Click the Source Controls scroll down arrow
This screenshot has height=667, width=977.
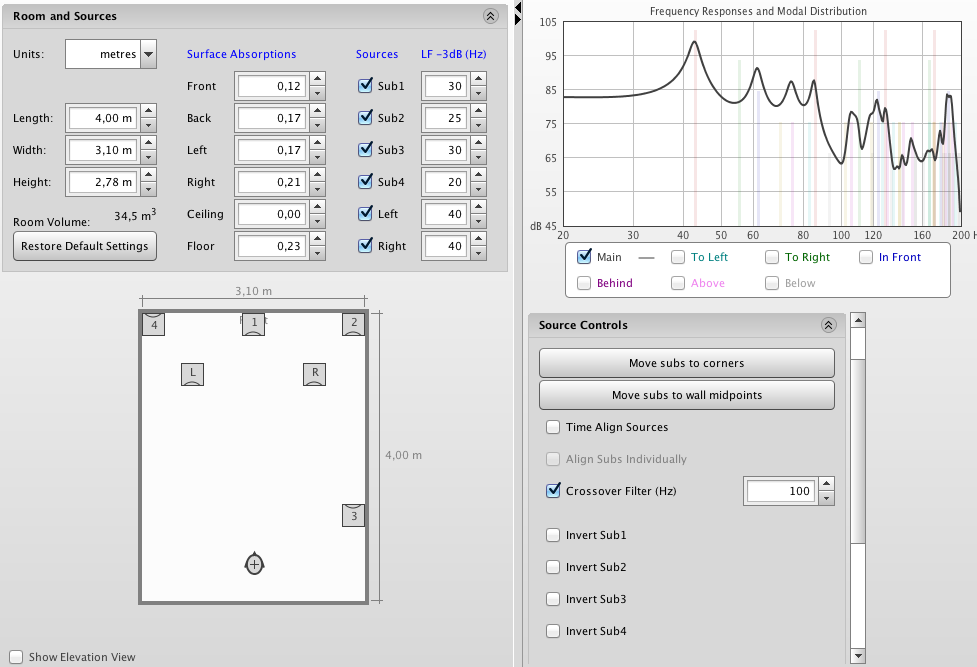click(x=858, y=656)
